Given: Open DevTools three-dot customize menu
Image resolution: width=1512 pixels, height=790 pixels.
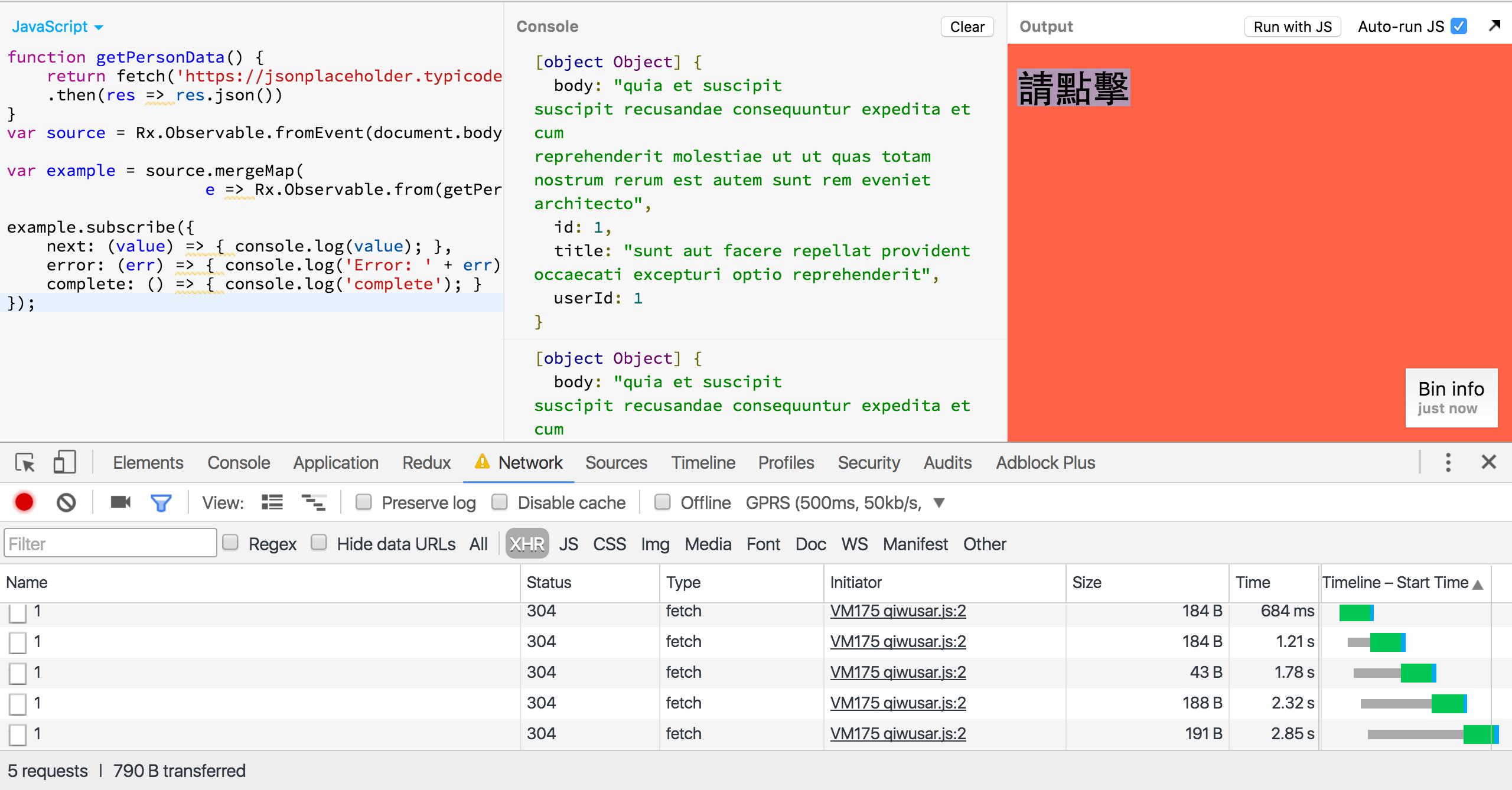Looking at the screenshot, I should coord(1448,462).
